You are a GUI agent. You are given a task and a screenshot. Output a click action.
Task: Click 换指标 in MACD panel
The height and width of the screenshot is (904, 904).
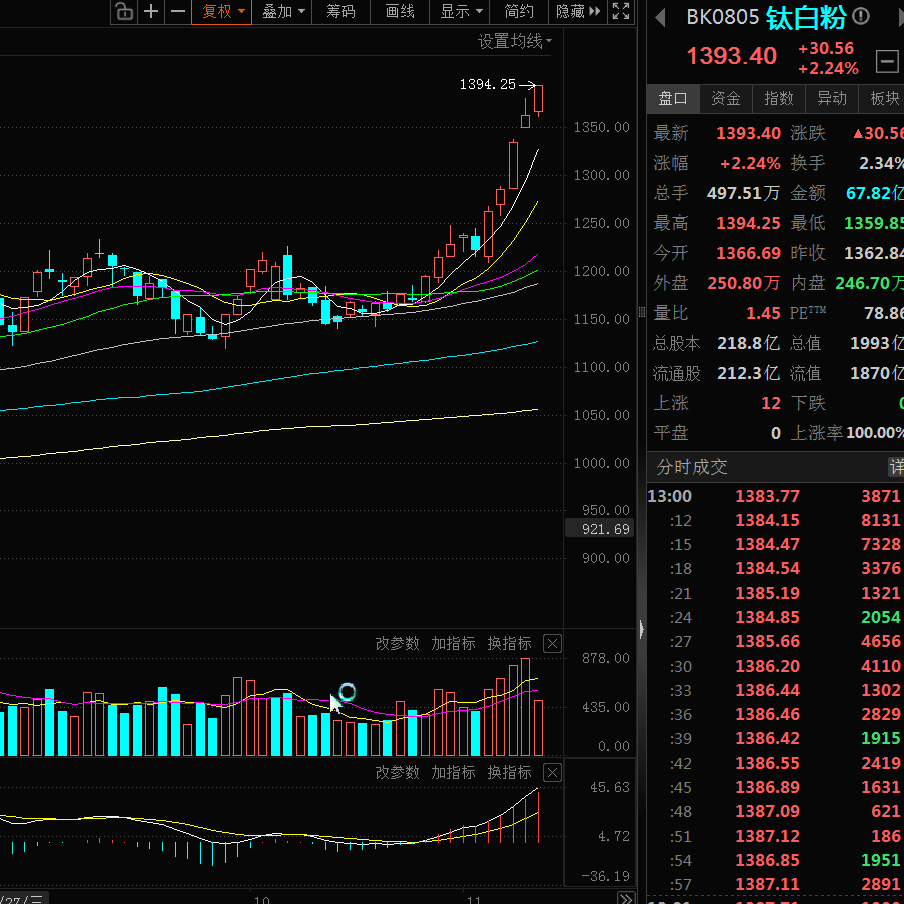pos(509,773)
